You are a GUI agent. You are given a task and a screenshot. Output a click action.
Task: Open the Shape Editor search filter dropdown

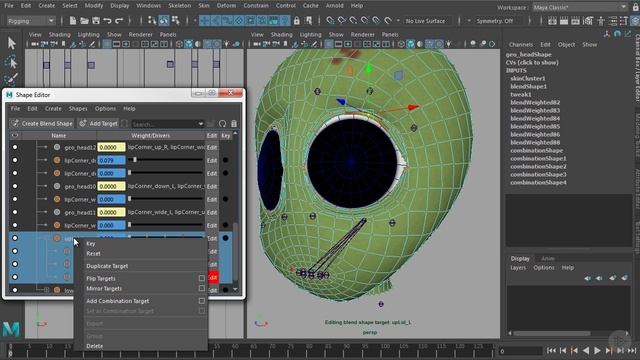pyautogui.click(x=200, y=124)
